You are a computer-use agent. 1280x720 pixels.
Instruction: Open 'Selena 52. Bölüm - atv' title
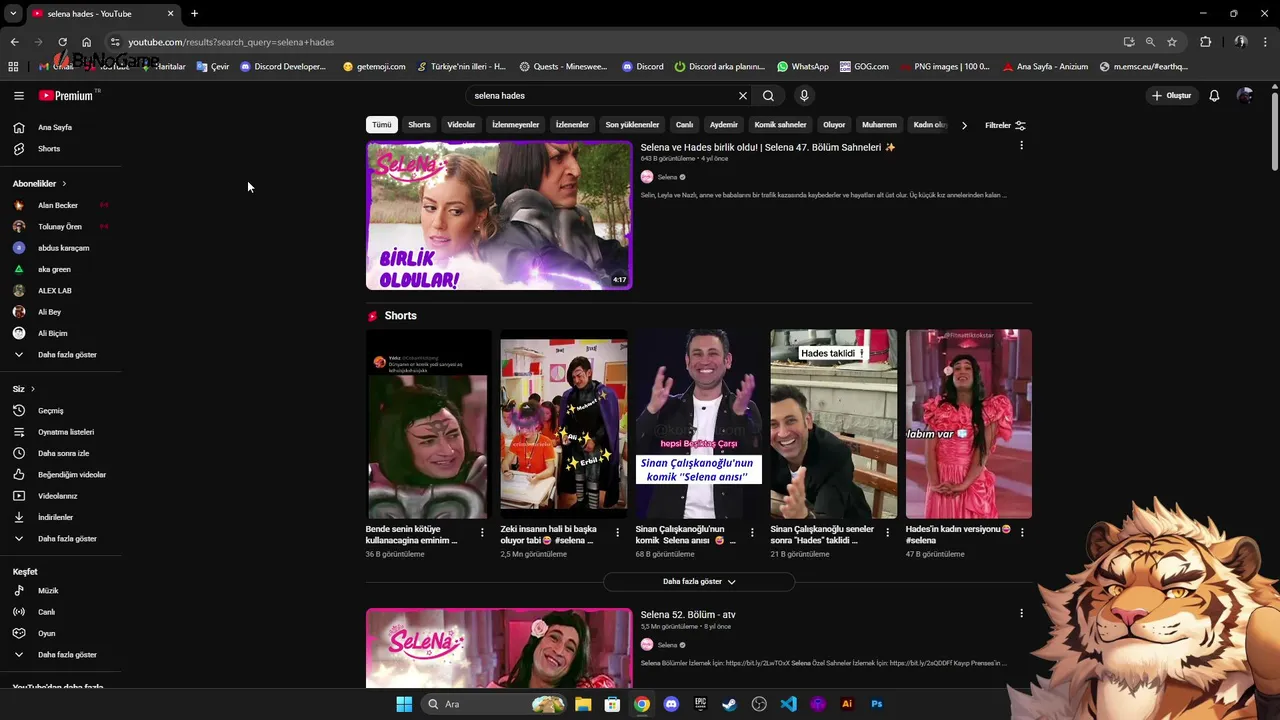(x=688, y=615)
